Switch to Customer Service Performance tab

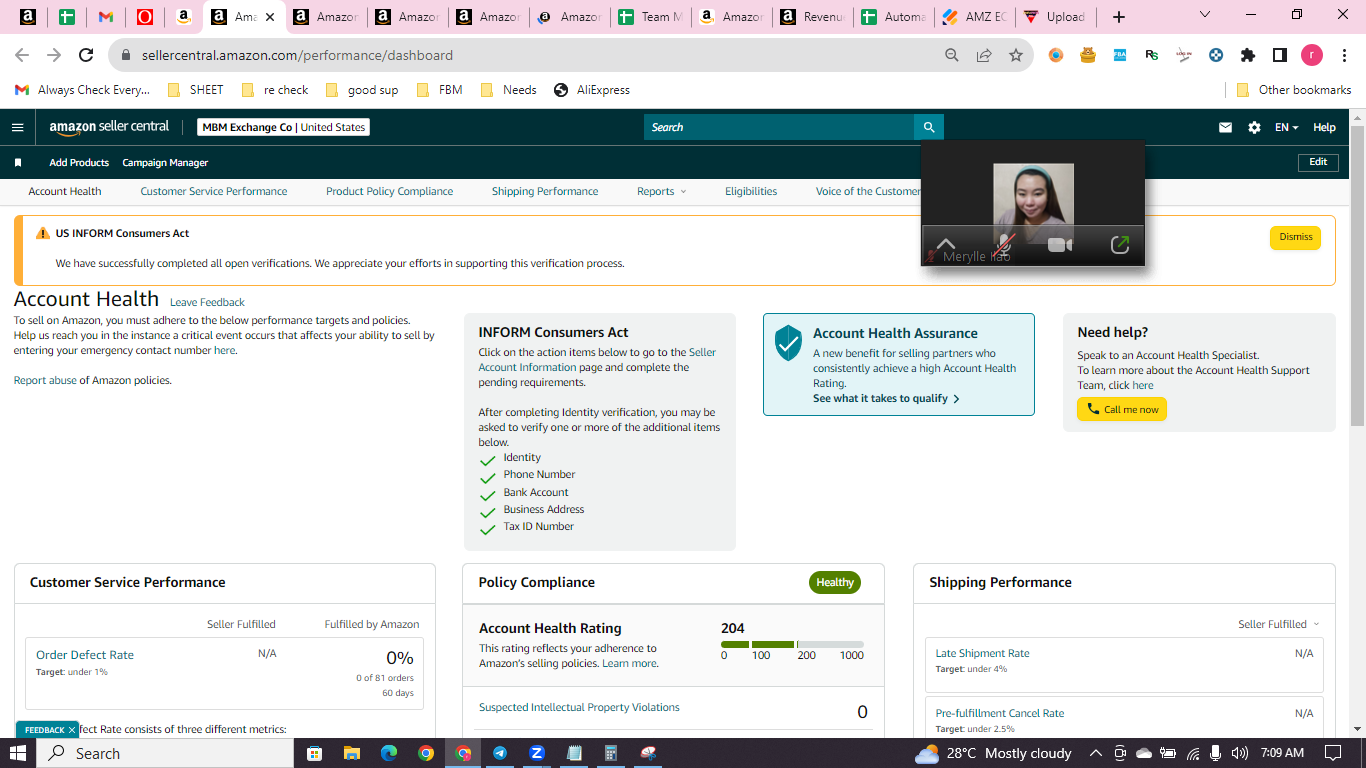214,191
